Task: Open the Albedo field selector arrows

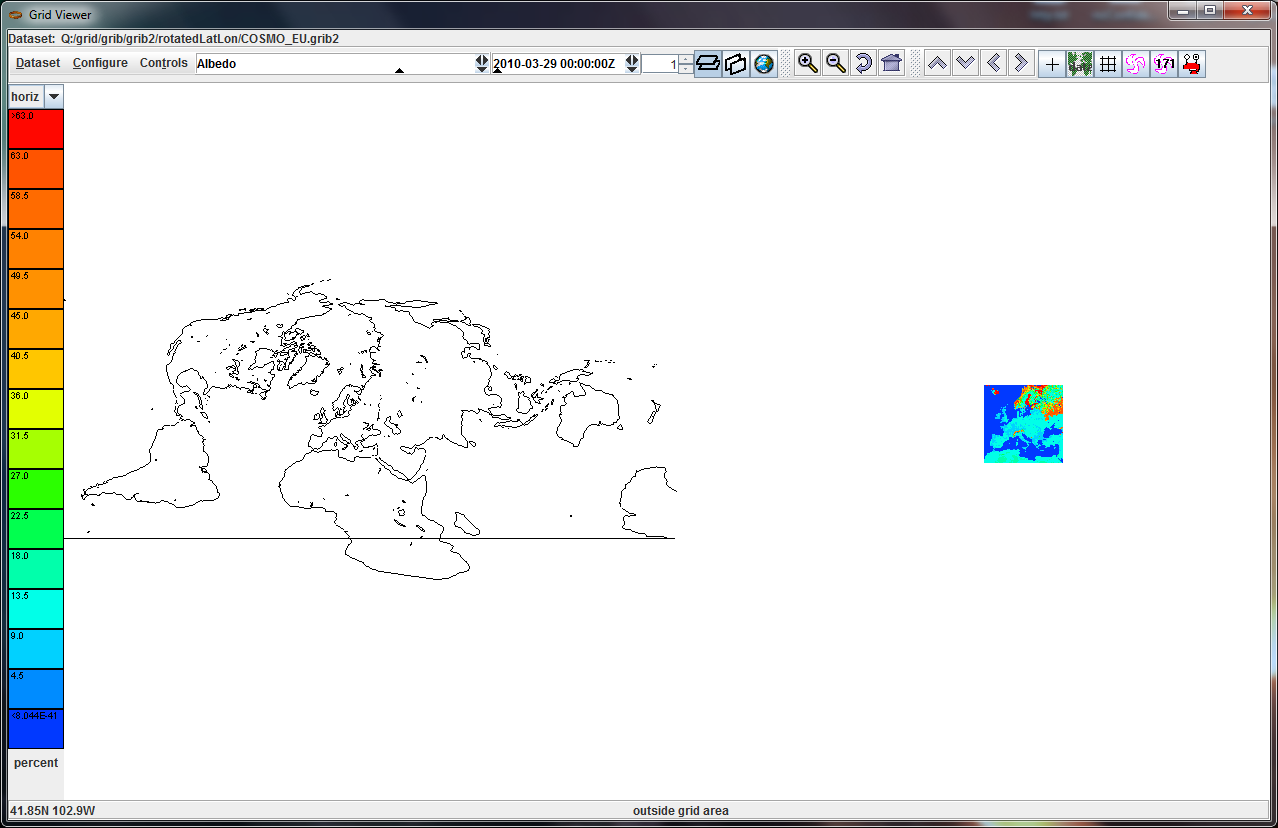Action: pos(482,63)
